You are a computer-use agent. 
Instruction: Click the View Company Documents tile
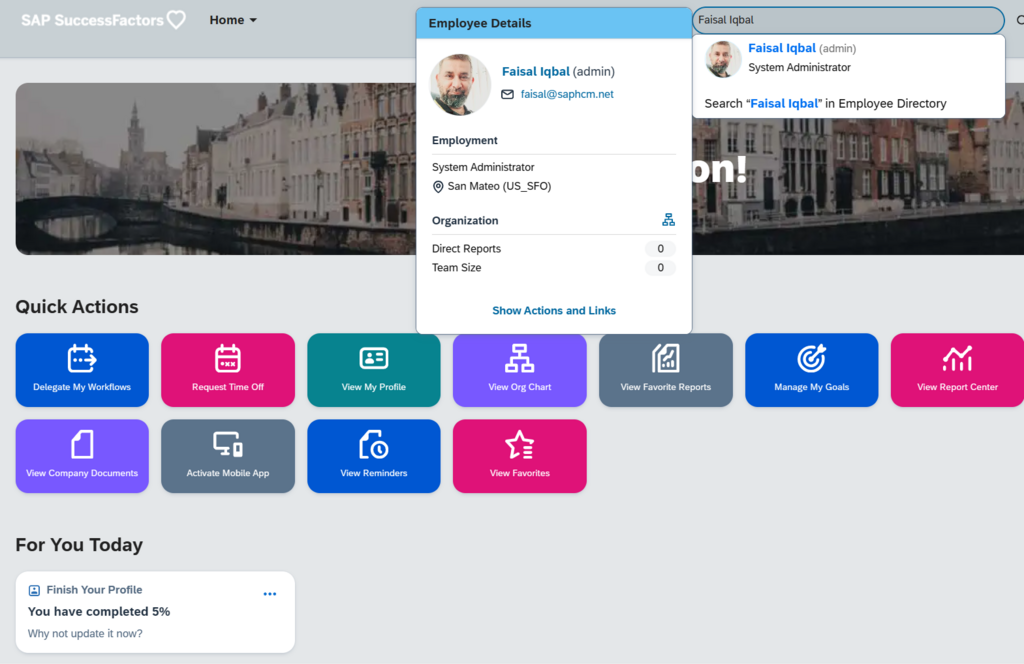(x=82, y=456)
